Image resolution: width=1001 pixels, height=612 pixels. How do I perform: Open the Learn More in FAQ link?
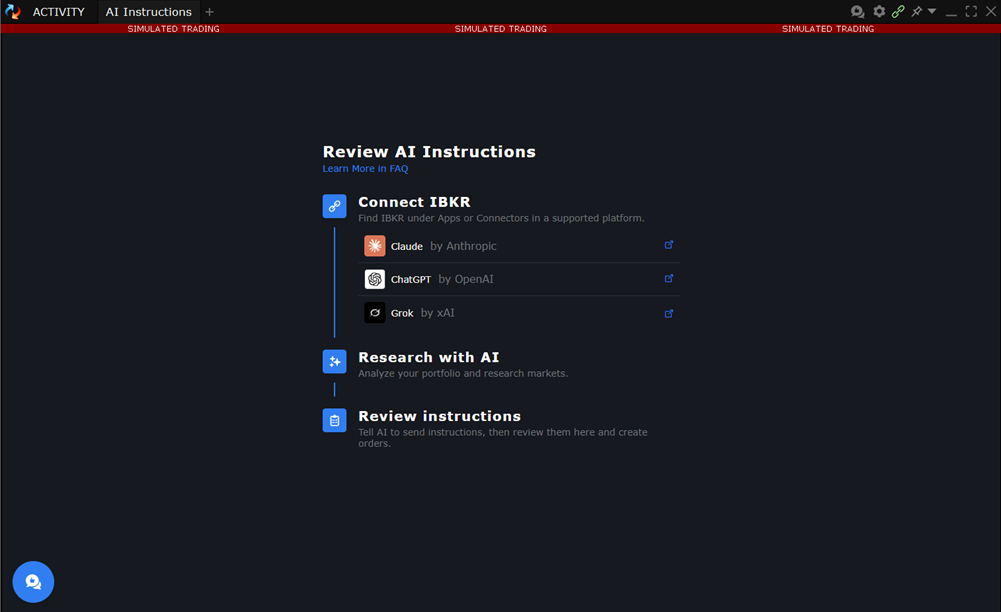pyautogui.click(x=365, y=168)
